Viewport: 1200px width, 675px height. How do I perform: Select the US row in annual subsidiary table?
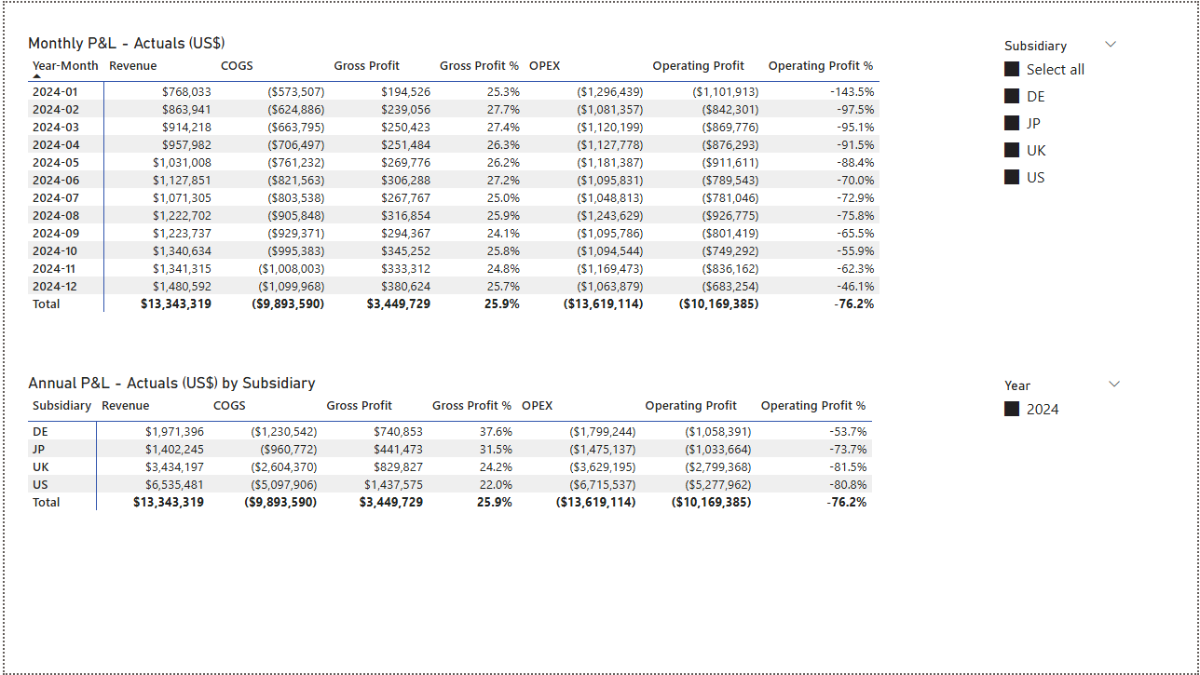[41, 484]
